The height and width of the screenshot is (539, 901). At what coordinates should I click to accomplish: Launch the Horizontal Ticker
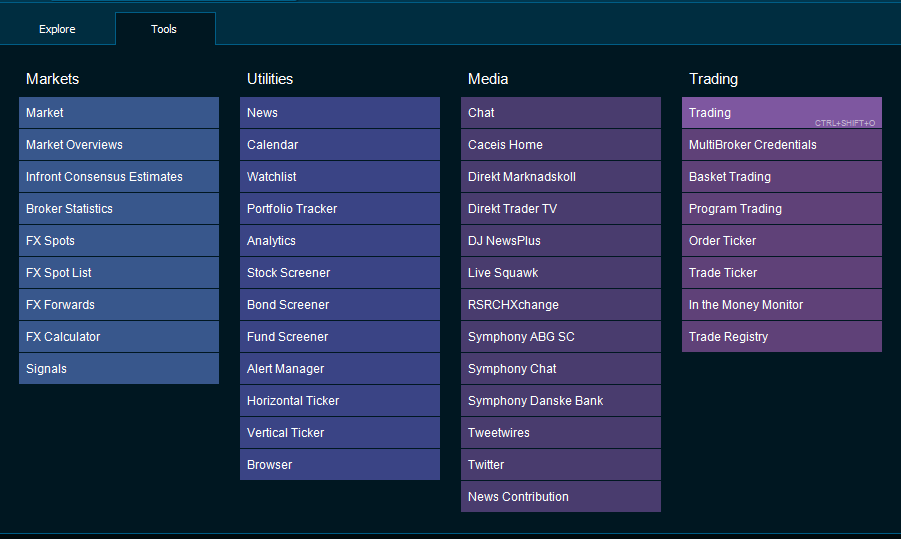coord(340,401)
